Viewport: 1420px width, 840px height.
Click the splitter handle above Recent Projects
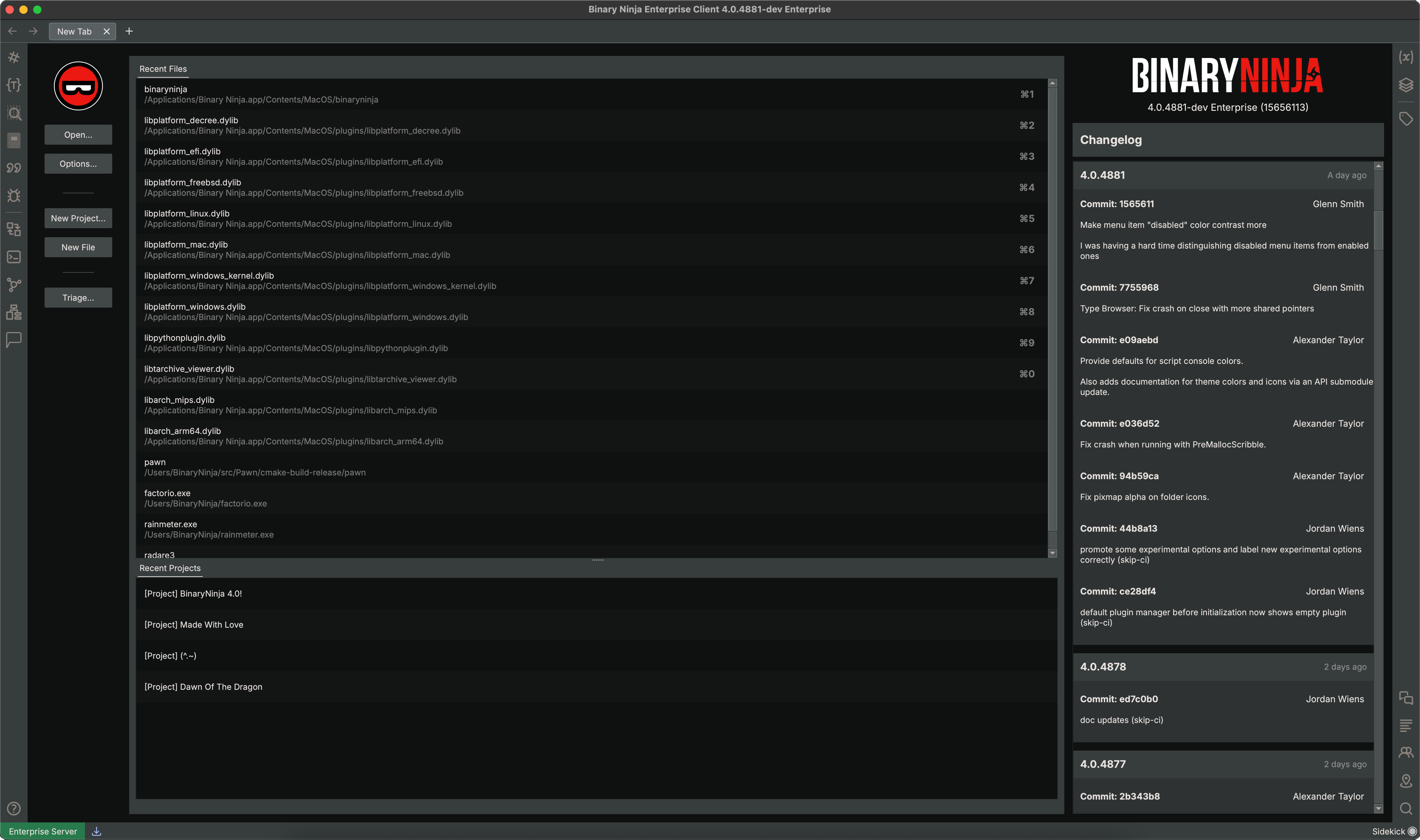(x=597, y=560)
